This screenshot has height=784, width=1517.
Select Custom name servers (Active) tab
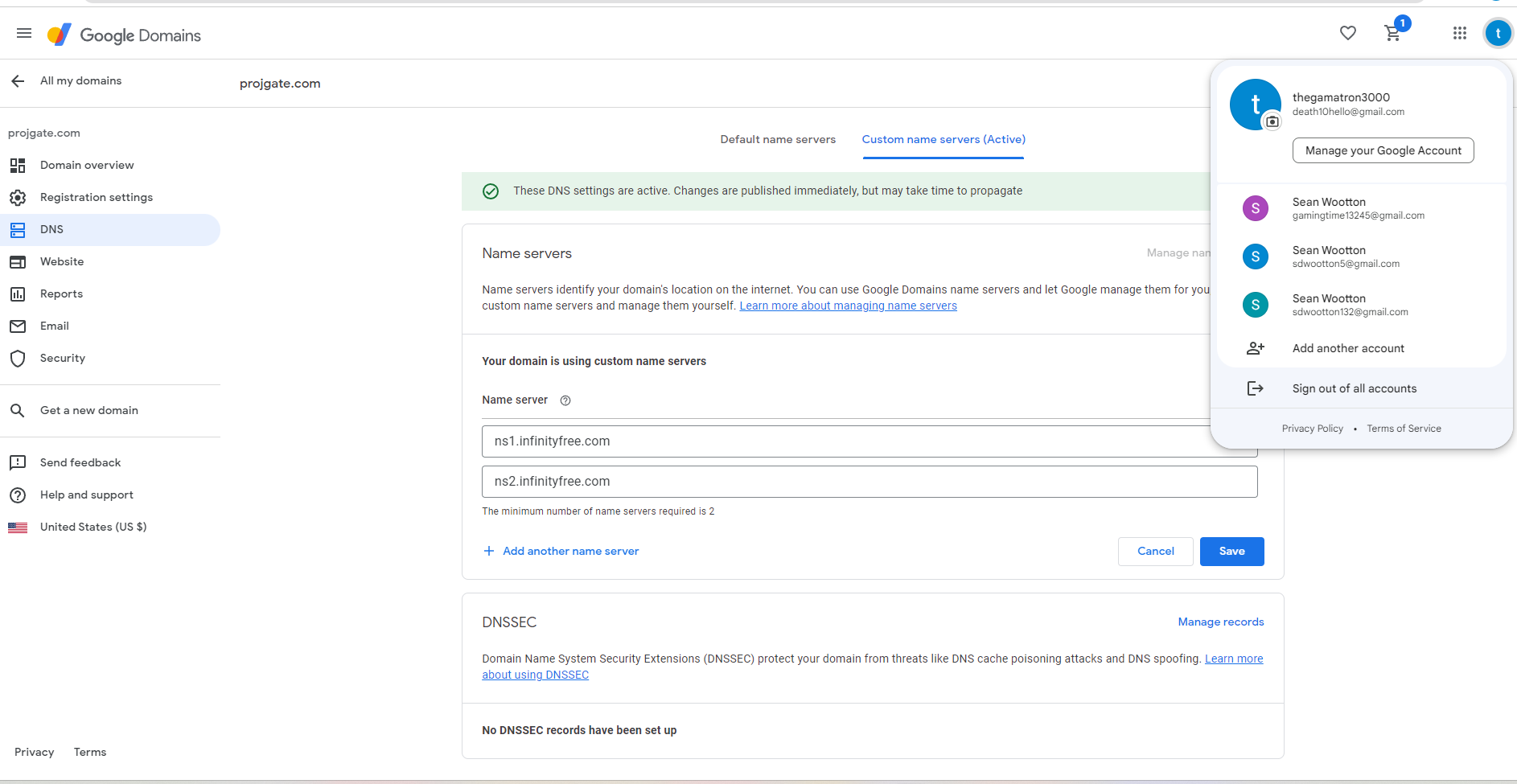943,140
